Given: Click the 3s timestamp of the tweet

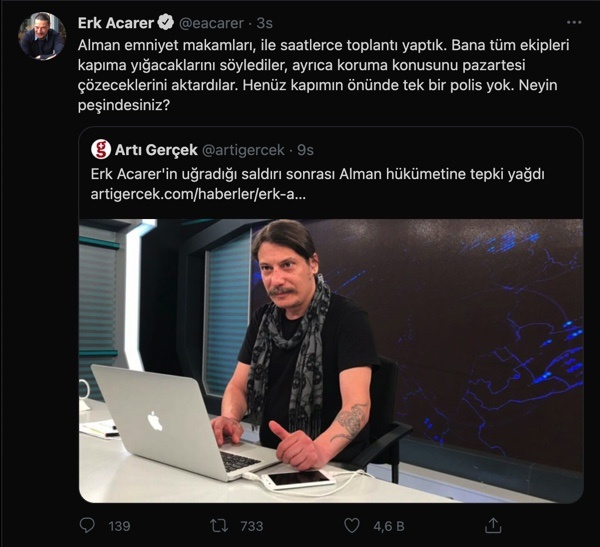Looking at the screenshot, I should [x=264, y=23].
